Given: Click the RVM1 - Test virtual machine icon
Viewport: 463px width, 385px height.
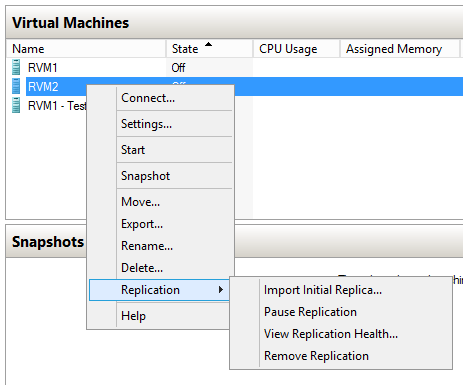Looking at the screenshot, I should pyautogui.click(x=16, y=105).
